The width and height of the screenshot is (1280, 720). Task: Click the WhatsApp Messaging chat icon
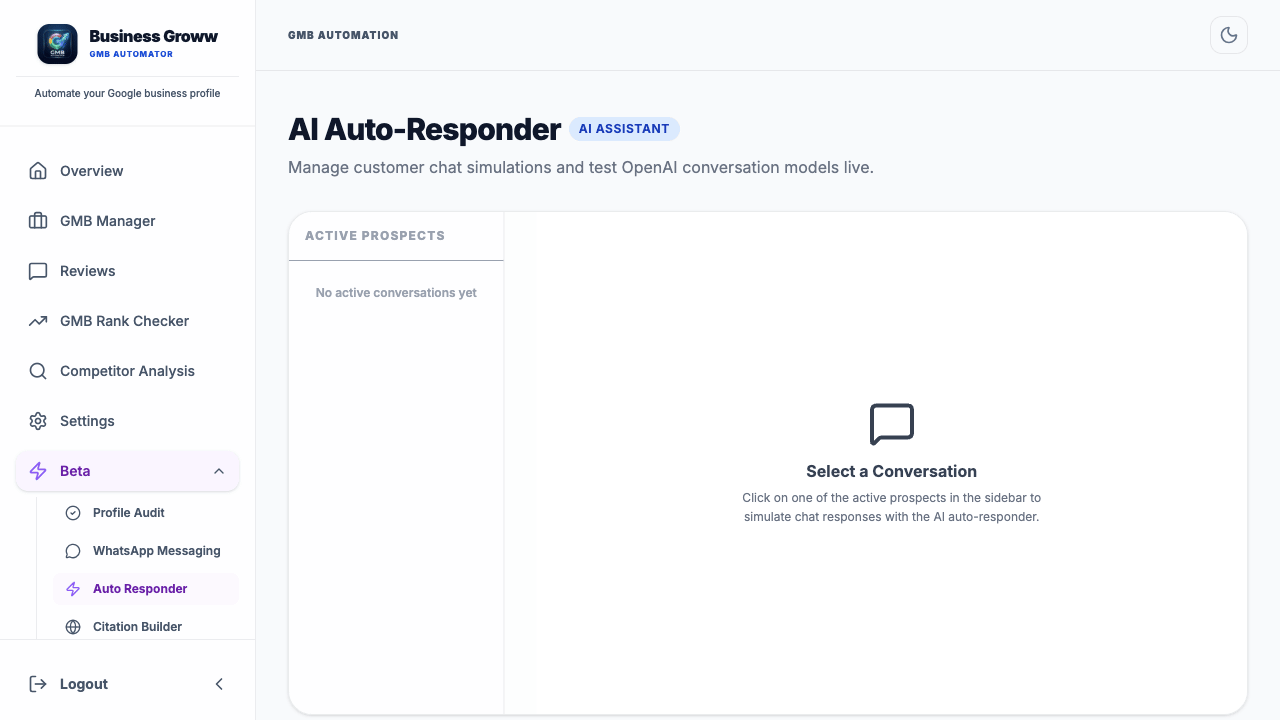[x=73, y=551]
